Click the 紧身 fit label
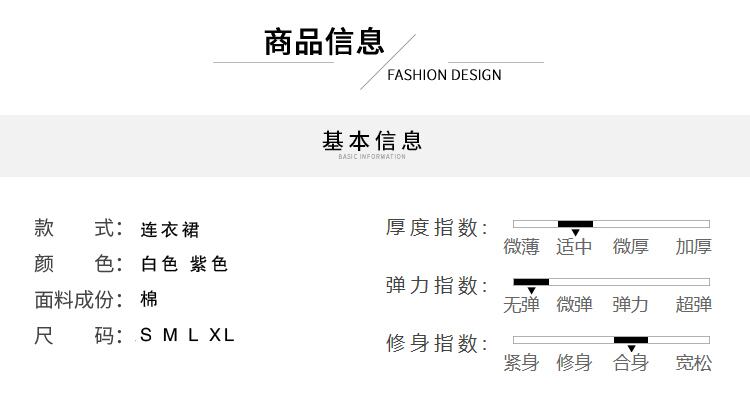Image resolution: width=750 pixels, height=418 pixels. pyautogui.click(x=521, y=363)
